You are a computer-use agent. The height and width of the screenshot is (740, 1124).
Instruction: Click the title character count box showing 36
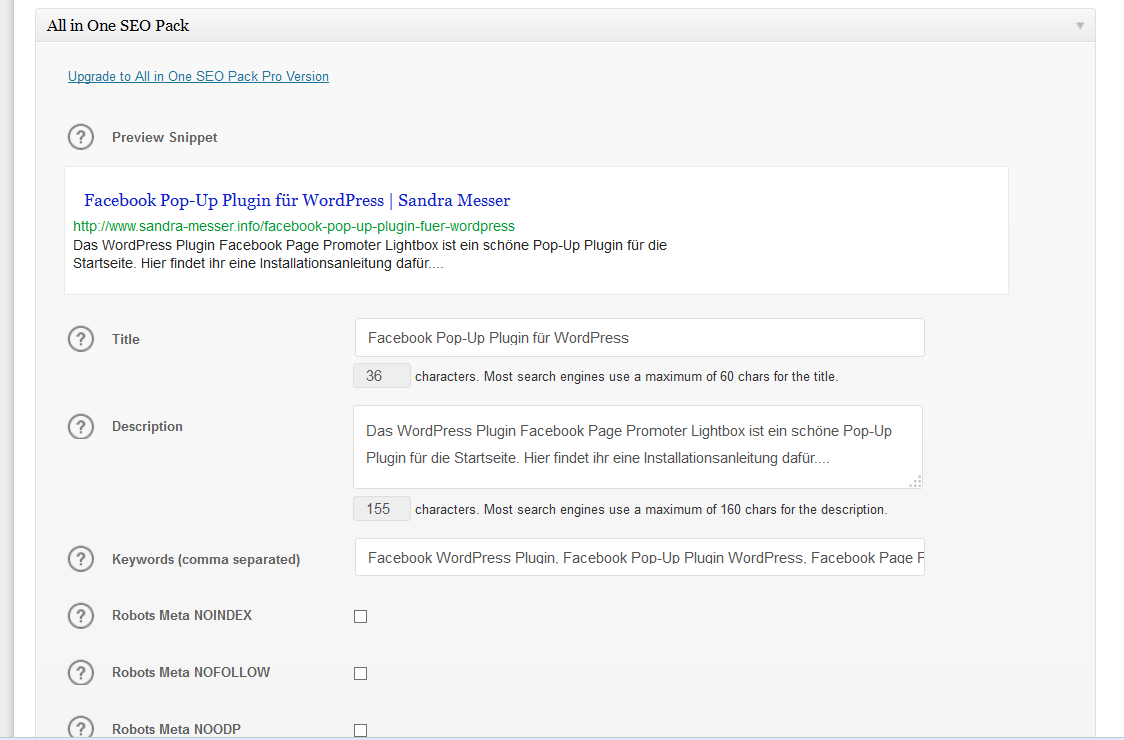click(382, 376)
